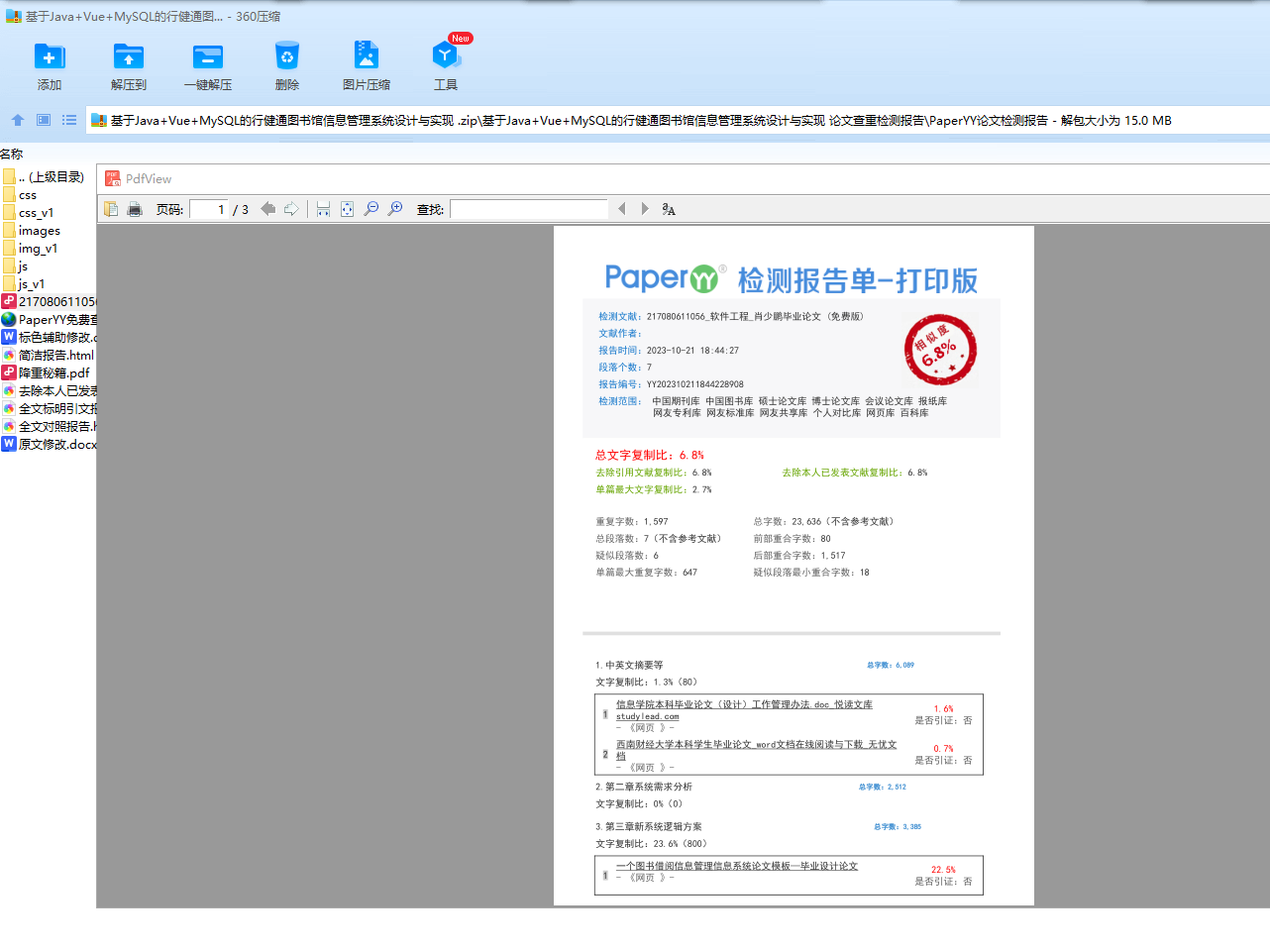This screenshot has height=952, width=1270.
Task: Go up one directory with the up arrow
Action: [x=18, y=120]
